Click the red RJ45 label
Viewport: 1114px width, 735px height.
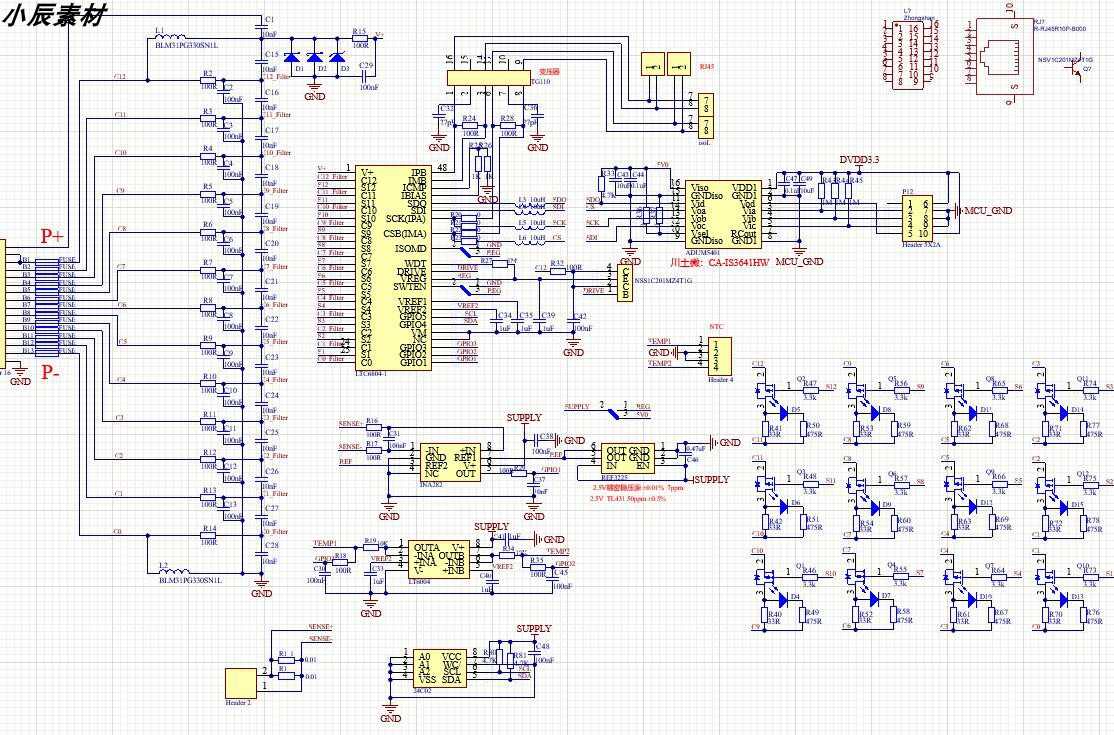[x=707, y=67]
